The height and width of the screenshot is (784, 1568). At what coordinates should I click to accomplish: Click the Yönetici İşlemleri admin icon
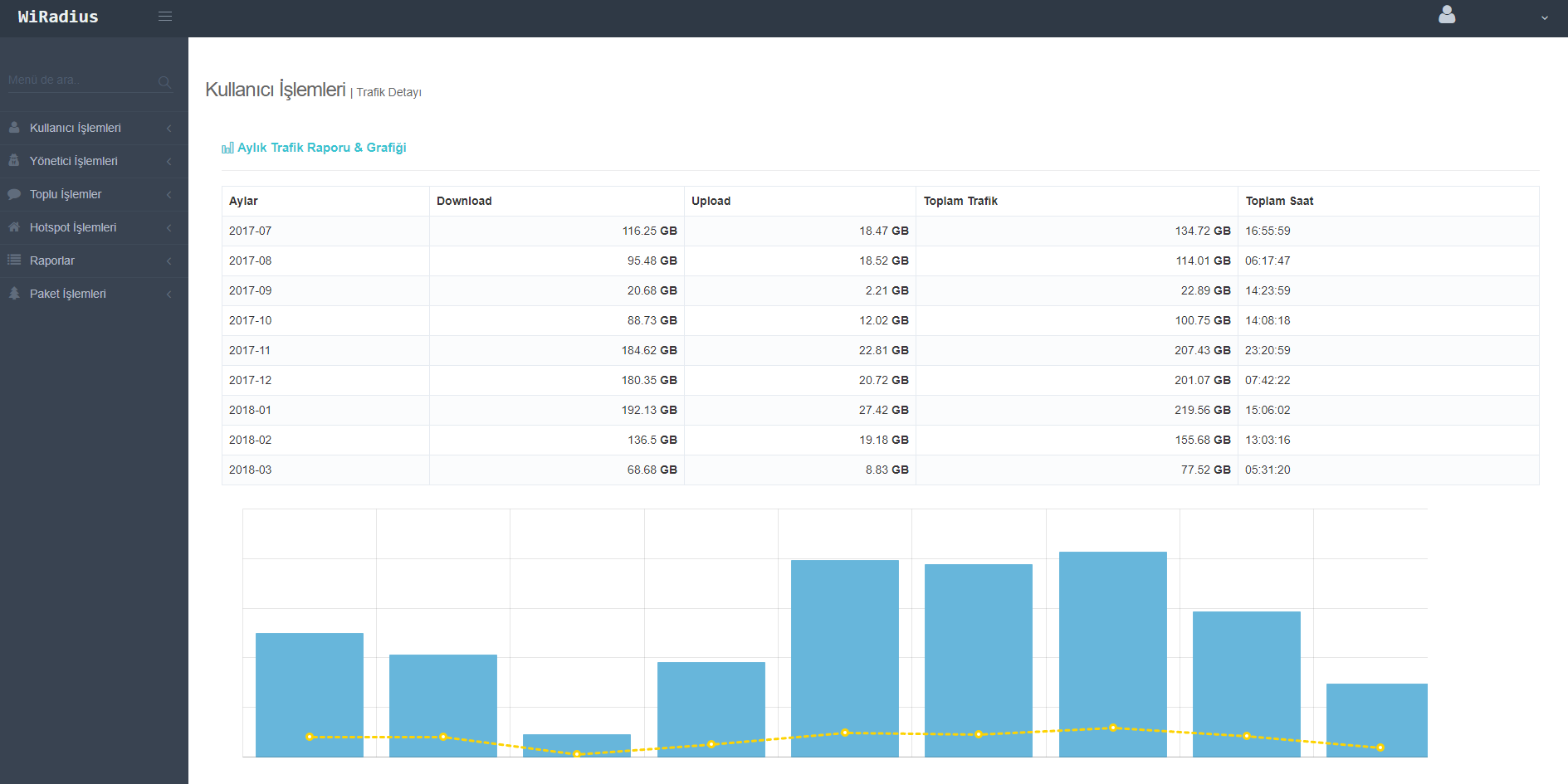pos(14,161)
